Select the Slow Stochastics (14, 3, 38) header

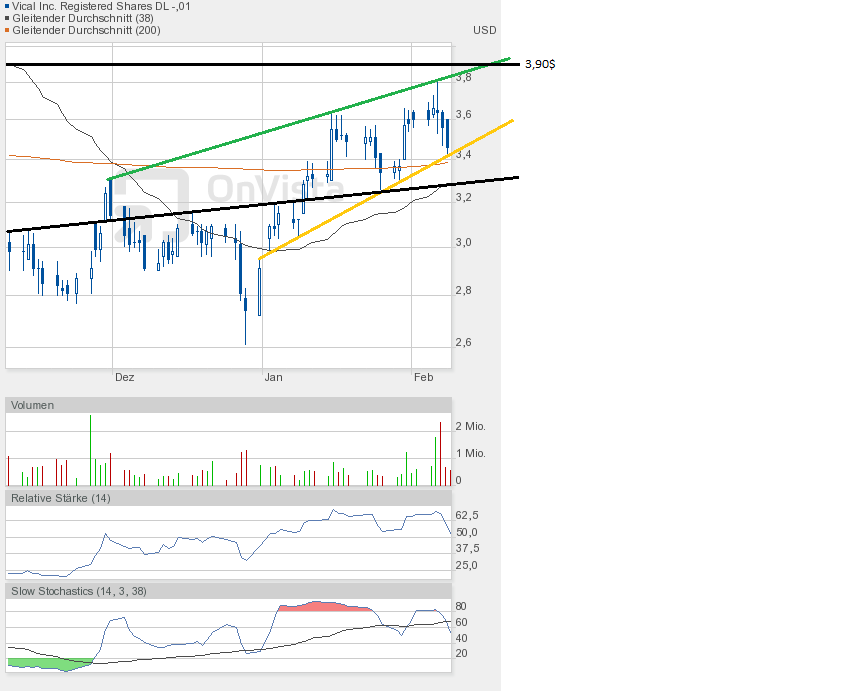coord(79,591)
